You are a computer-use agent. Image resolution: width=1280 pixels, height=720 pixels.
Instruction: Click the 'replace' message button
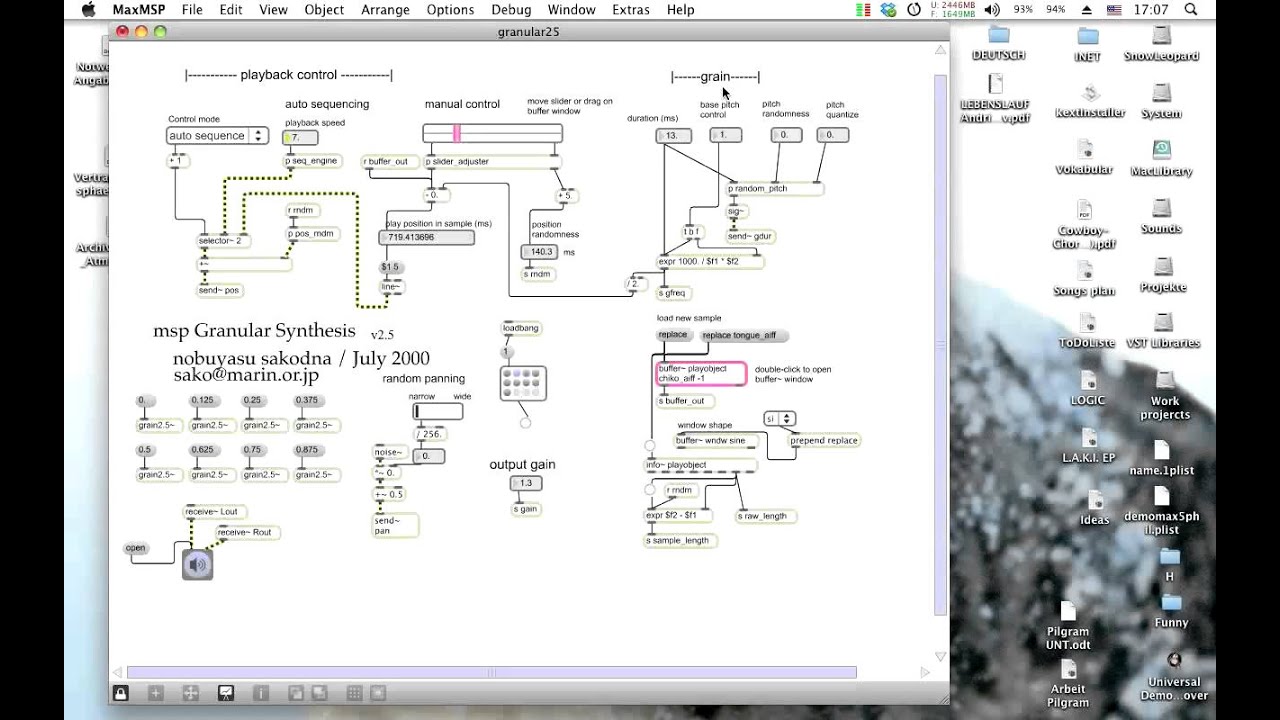click(x=673, y=335)
